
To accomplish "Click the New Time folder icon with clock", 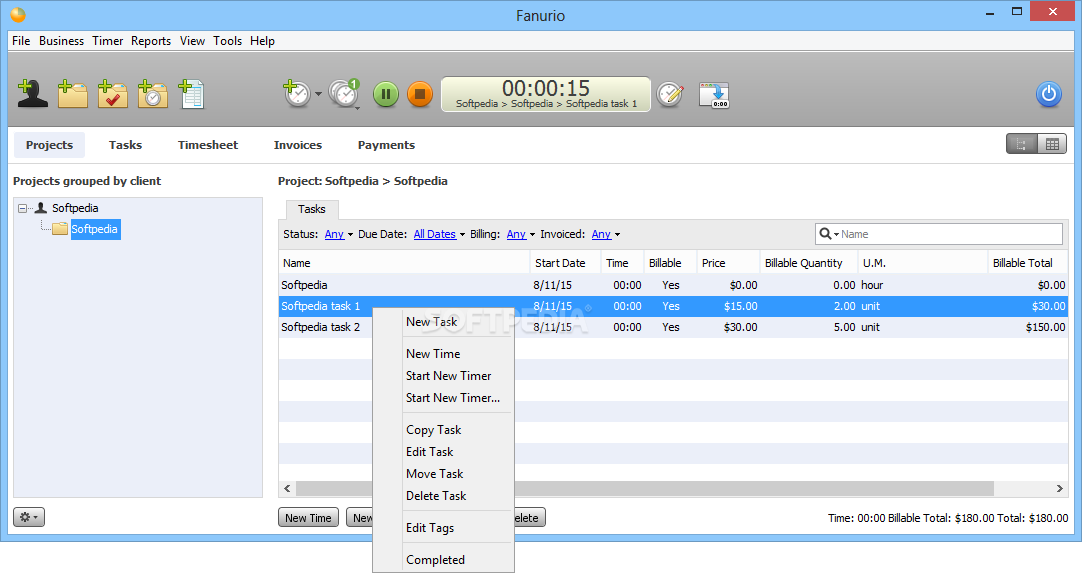I will pyautogui.click(x=152, y=94).
